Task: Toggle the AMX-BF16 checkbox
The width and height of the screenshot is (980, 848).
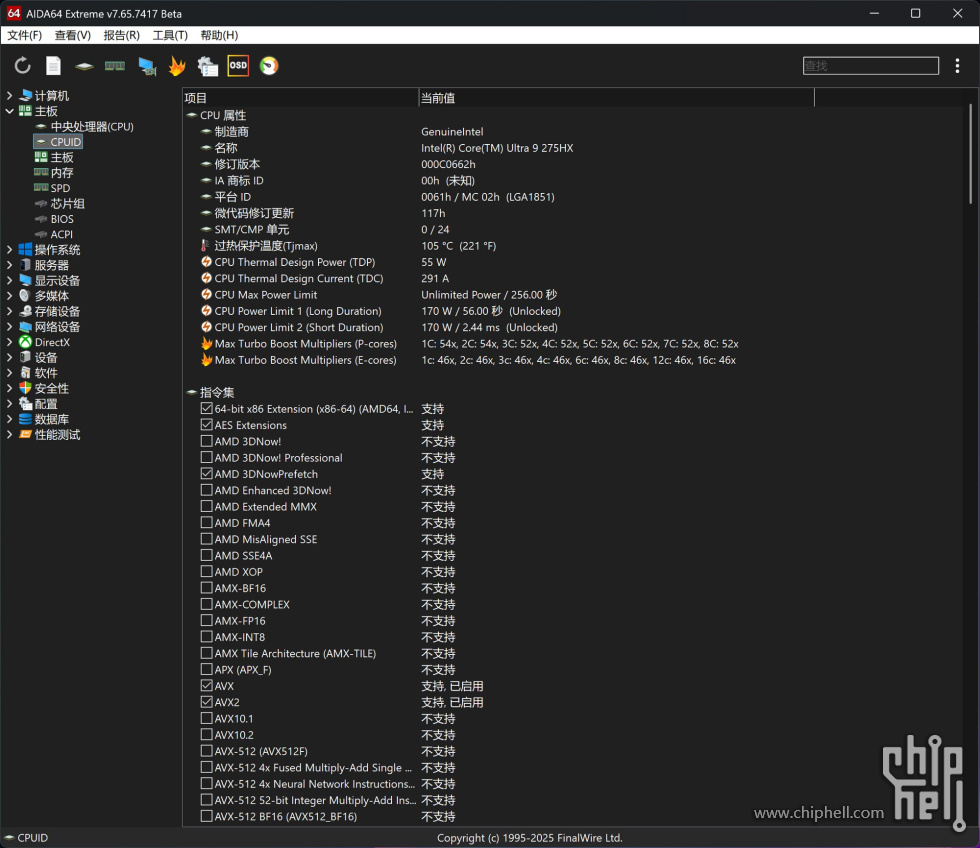Action: [x=207, y=587]
